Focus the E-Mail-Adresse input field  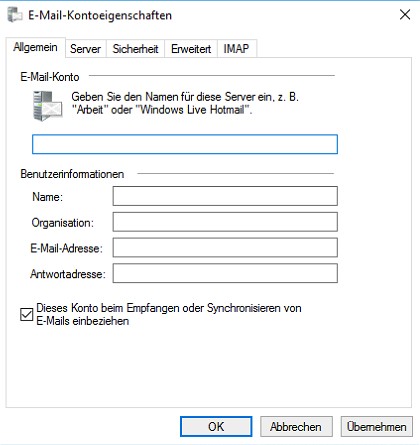(225, 248)
